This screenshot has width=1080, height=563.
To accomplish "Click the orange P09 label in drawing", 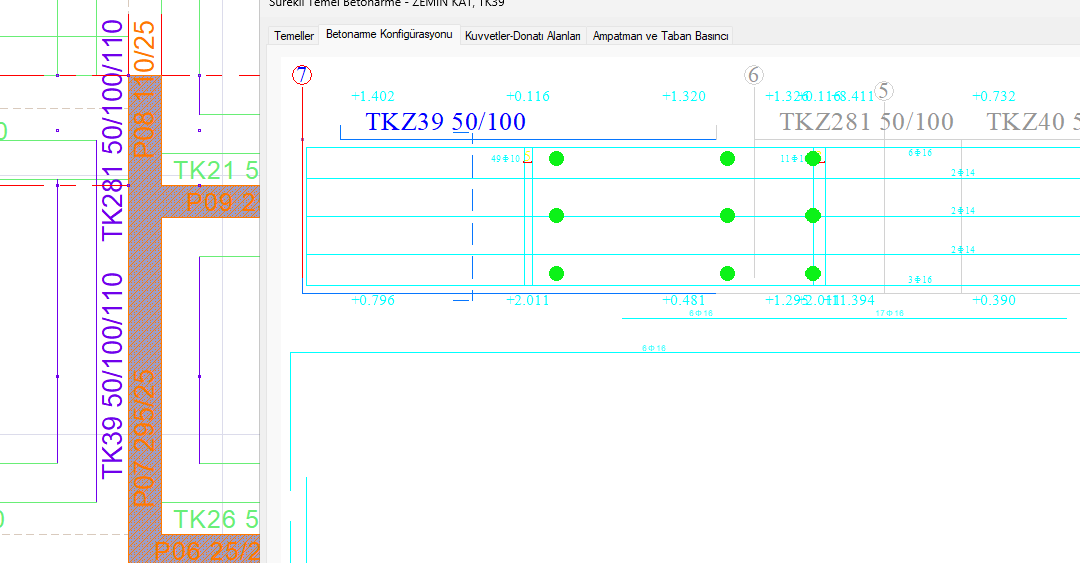I will tap(222, 203).
